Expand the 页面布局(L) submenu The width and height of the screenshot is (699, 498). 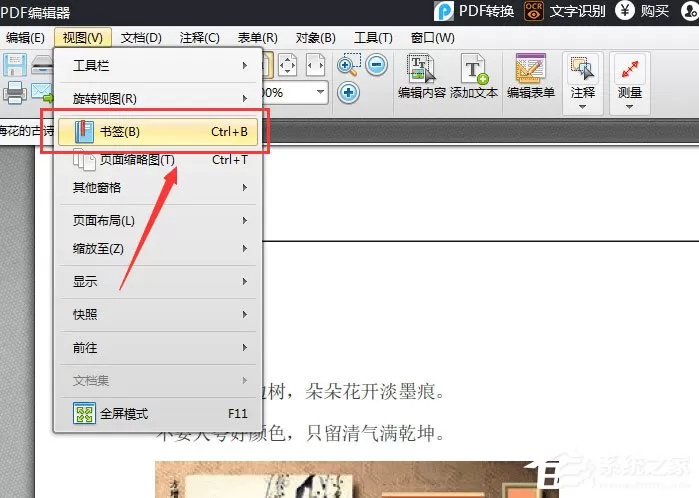click(x=158, y=220)
